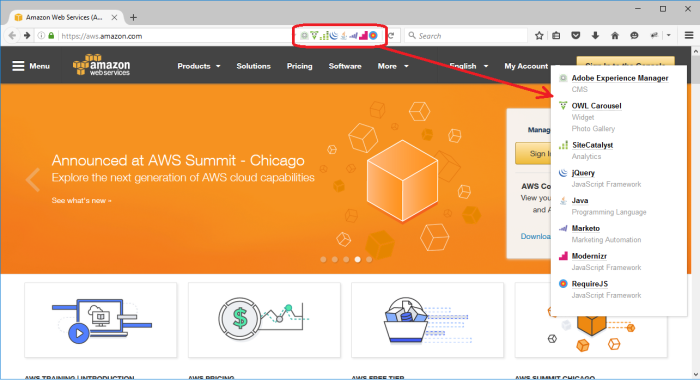Click the SiteCatalyst icon in the popup list
The image size is (700, 380).
563,145
